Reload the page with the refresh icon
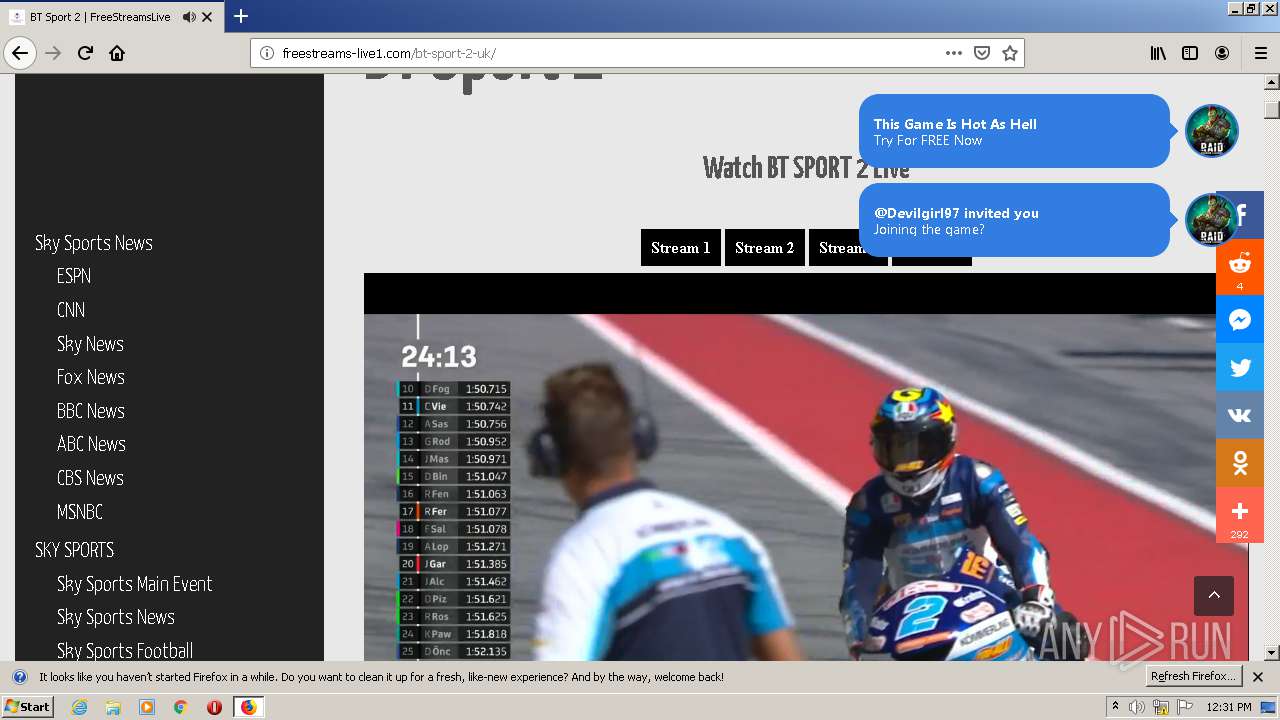This screenshot has width=1280, height=720. (85, 53)
